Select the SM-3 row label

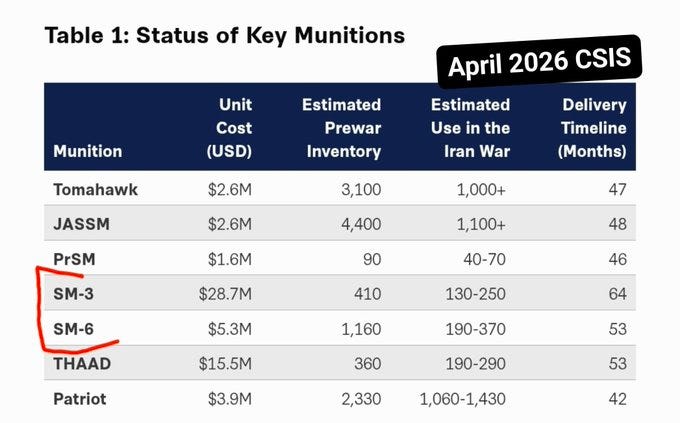pos(73,294)
